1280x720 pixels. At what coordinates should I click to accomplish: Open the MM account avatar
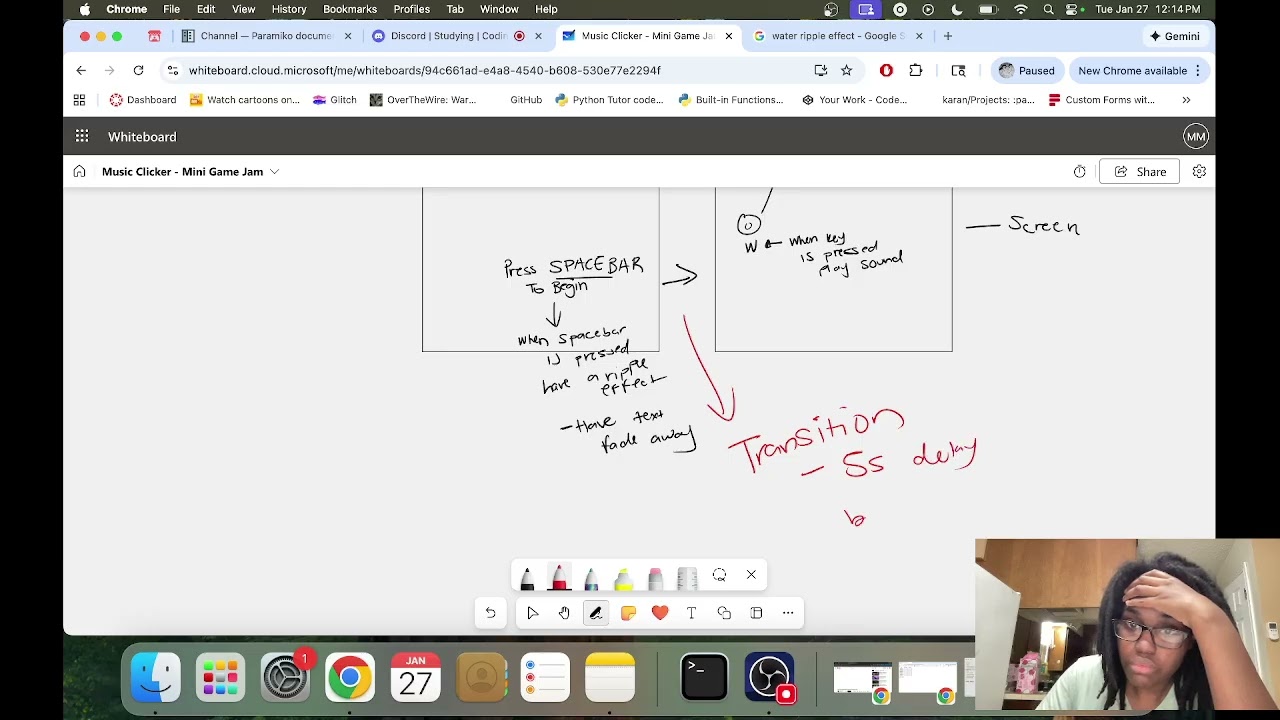click(x=1195, y=136)
